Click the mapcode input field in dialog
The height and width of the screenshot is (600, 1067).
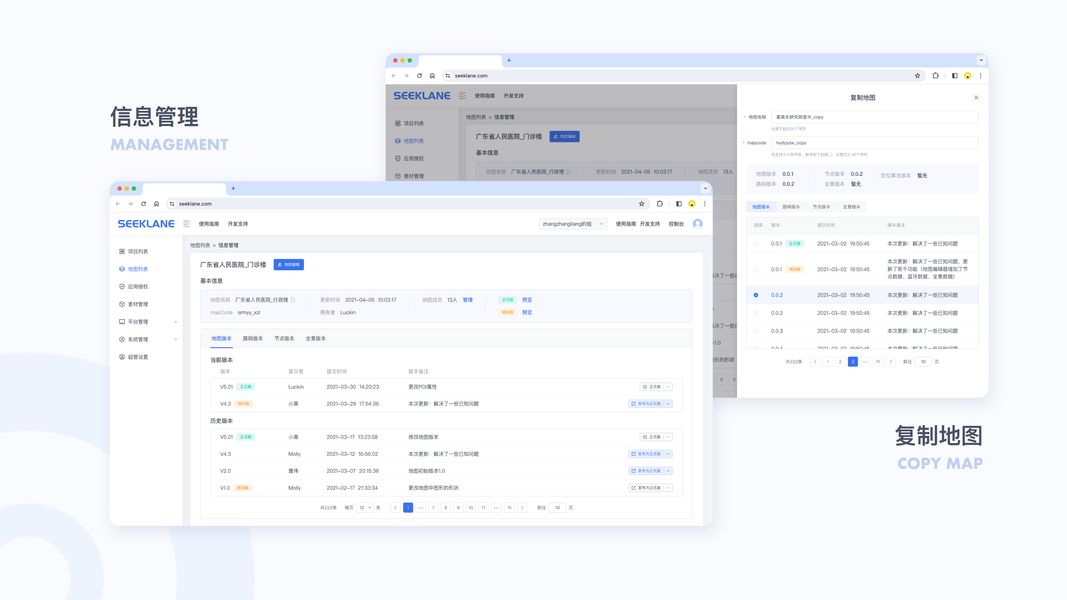[874, 143]
